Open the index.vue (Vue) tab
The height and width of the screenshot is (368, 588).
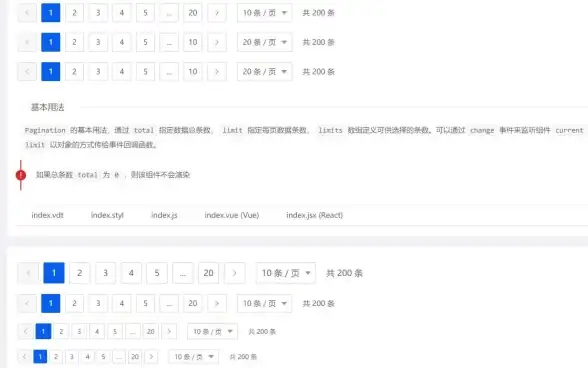[x=232, y=215]
